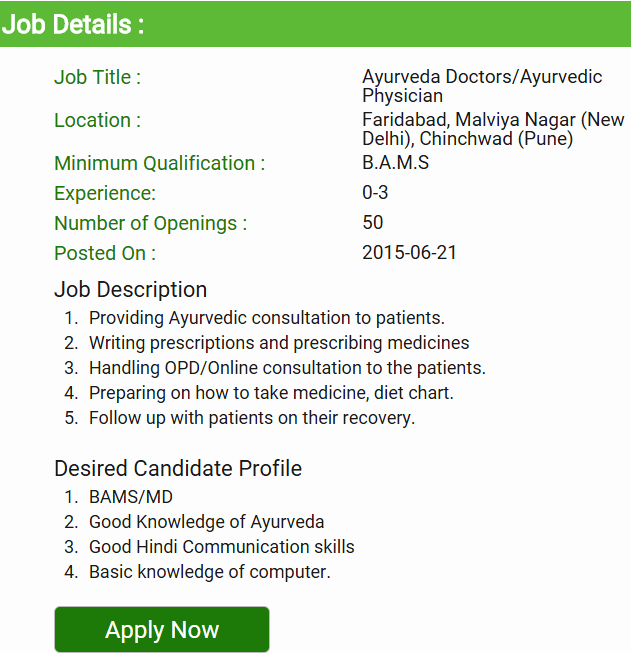Click the Desired Candidate Profile heading
Viewport: 631px width, 653px height.
click(x=178, y=468)
